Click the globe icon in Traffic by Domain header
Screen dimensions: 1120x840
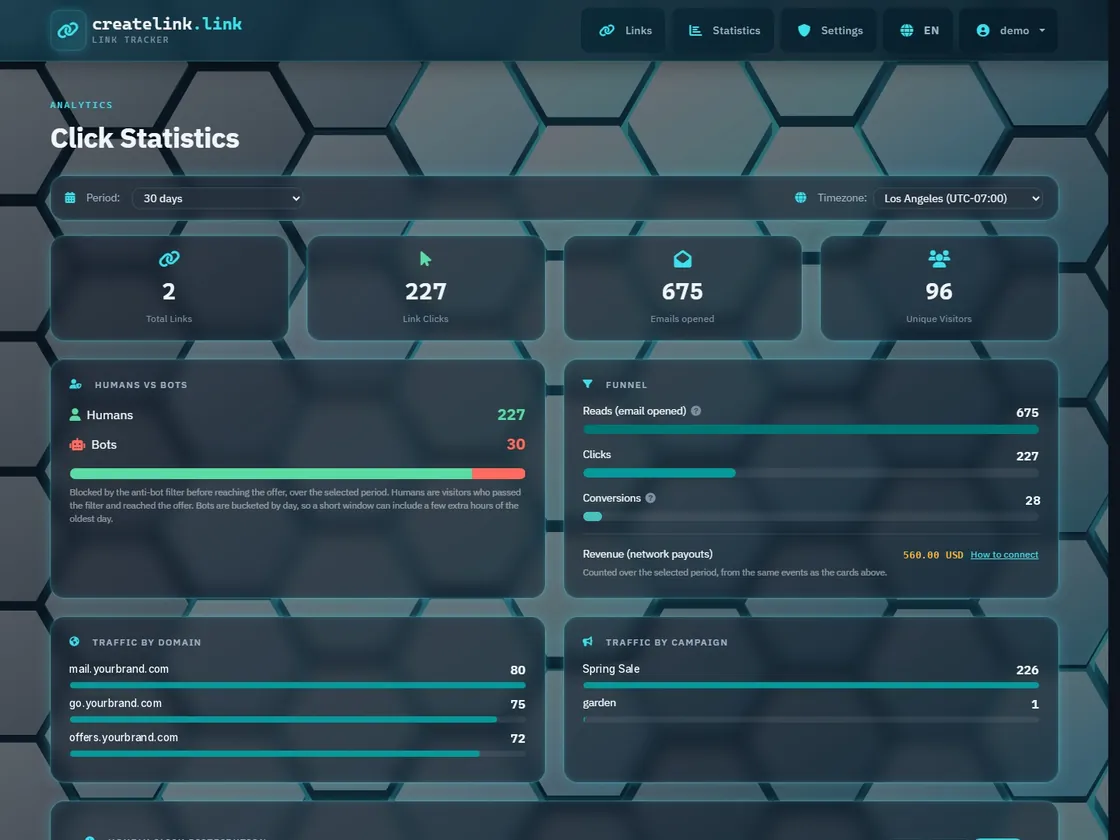coord(74,641)
